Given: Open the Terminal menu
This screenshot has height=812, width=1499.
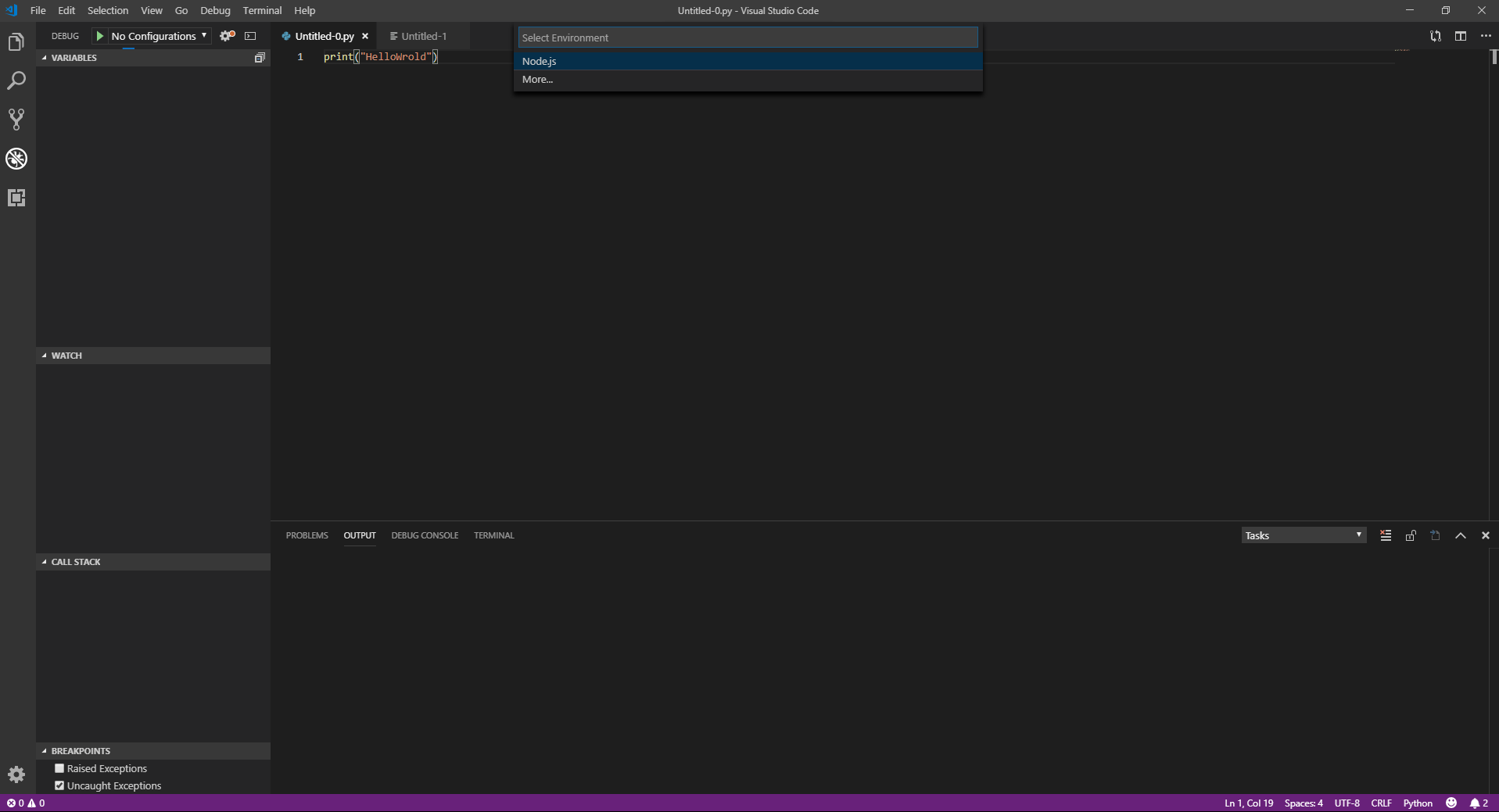Looking at the screenshot, I should pos(262,10).
